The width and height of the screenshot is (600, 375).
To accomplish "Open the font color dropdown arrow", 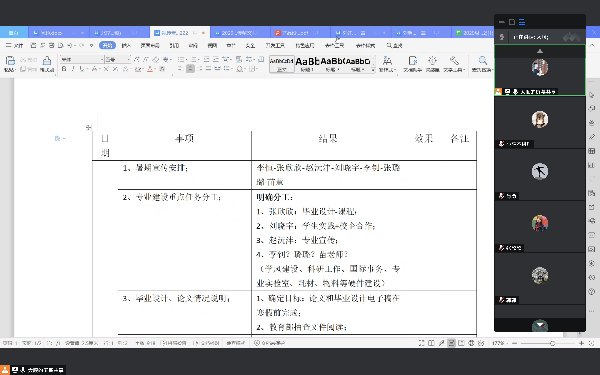I will (155, 69).
